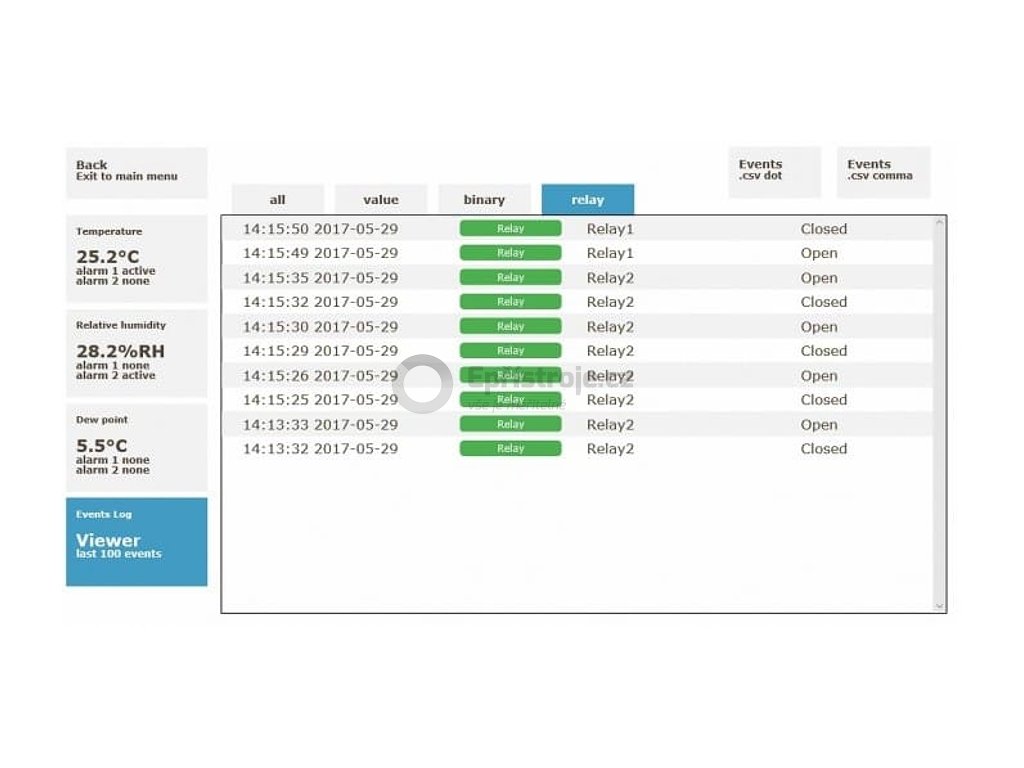Switch to the all tab
Viewport: 1024px width, 768px height.
(278, 199)
